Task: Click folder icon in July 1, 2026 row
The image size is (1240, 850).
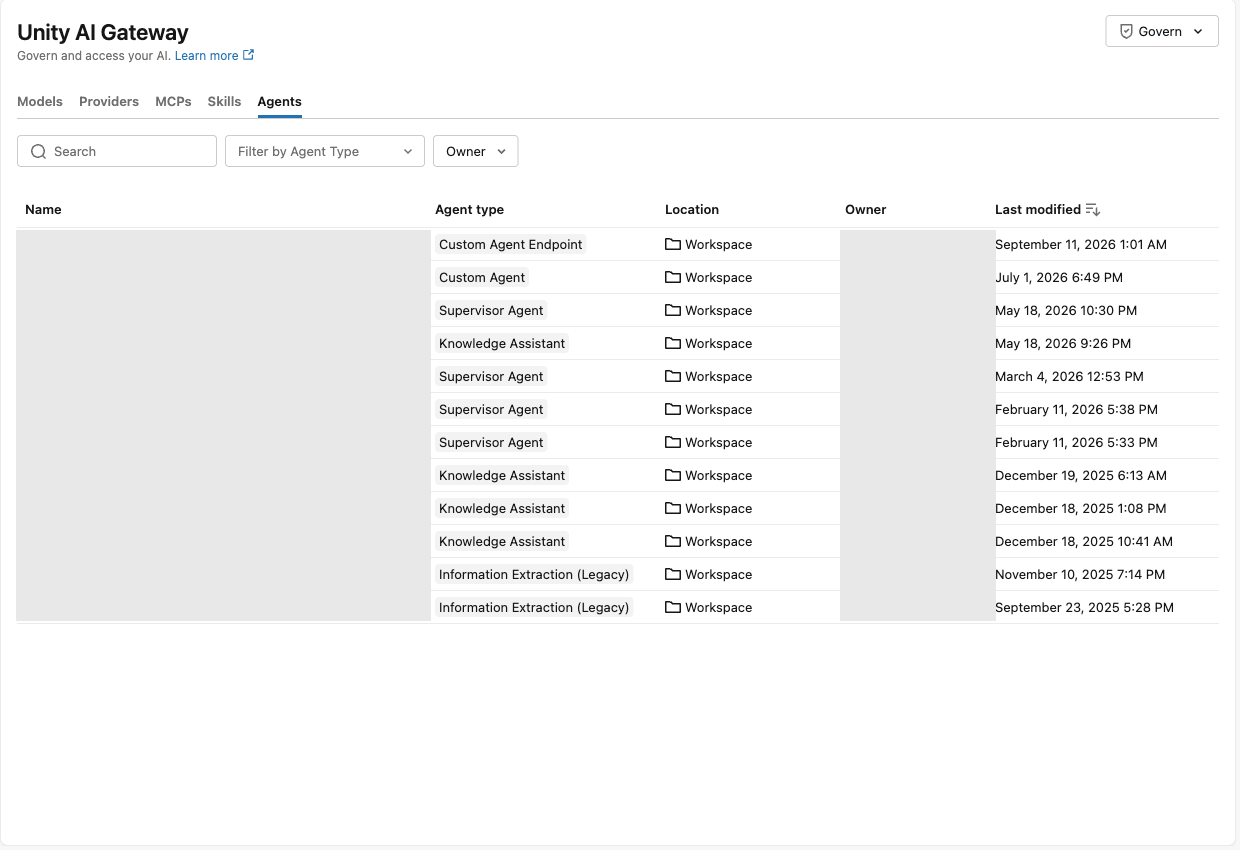Action: tap(673, 277)
